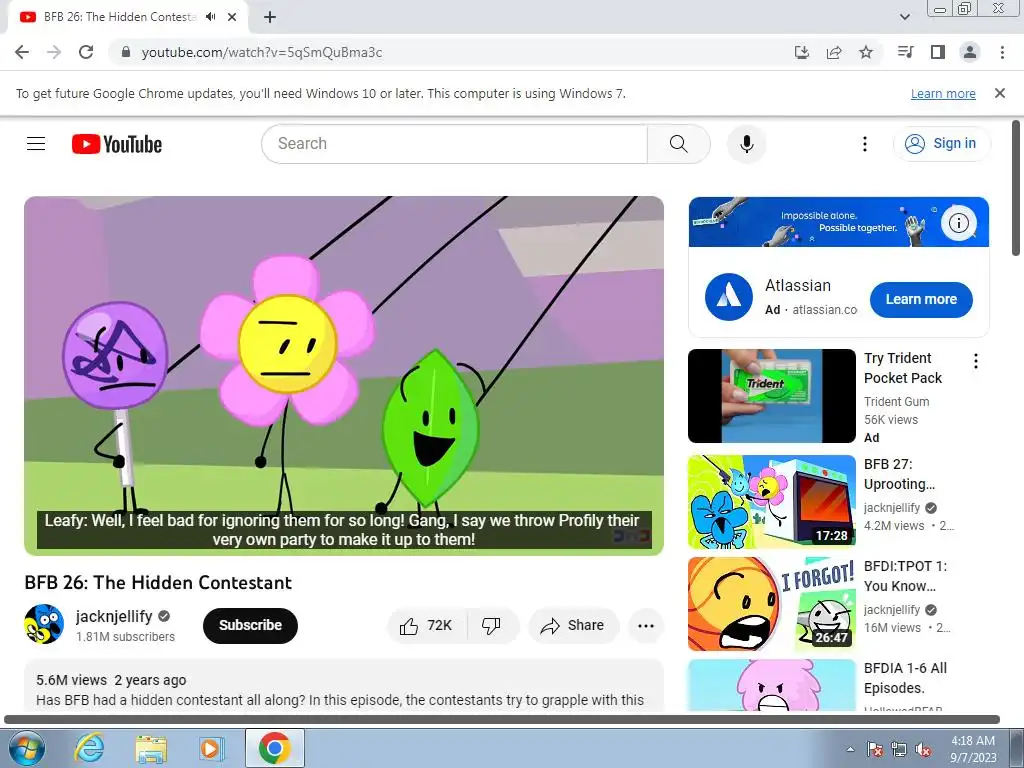Click the volume tray icon
Viewport: 1024px width, 768px height.
[923, 749]
